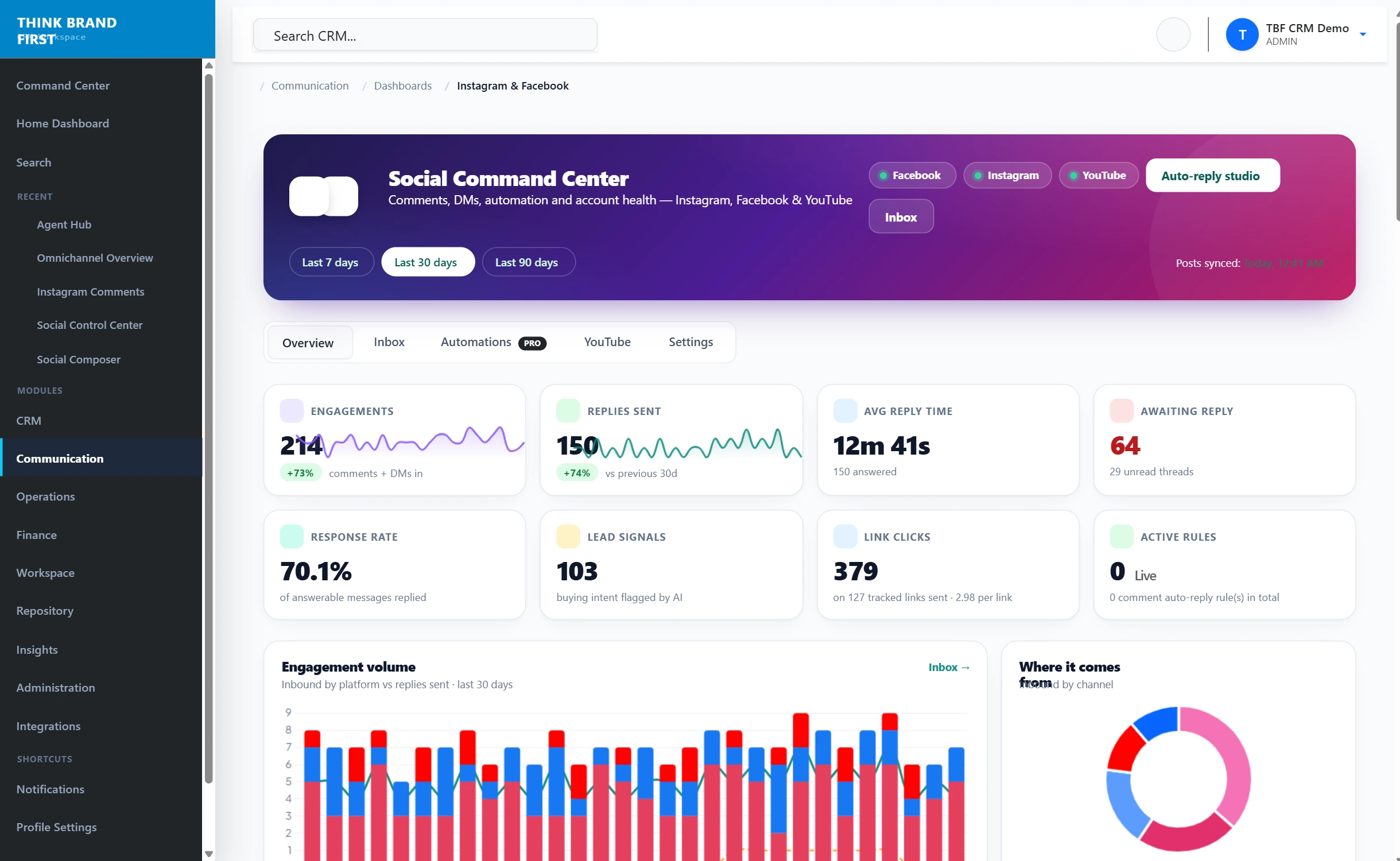
Task: Open the Command Center sidebar item
Action: (x=101, y=85)
